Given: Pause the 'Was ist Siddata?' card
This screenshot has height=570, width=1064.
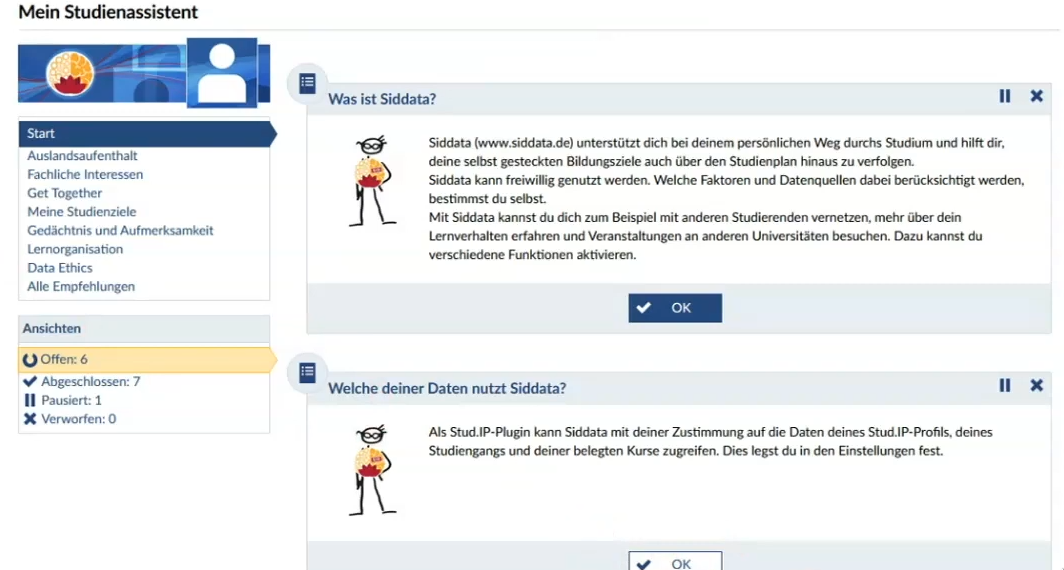Looking at the screenshot, I should point(1005,96).
